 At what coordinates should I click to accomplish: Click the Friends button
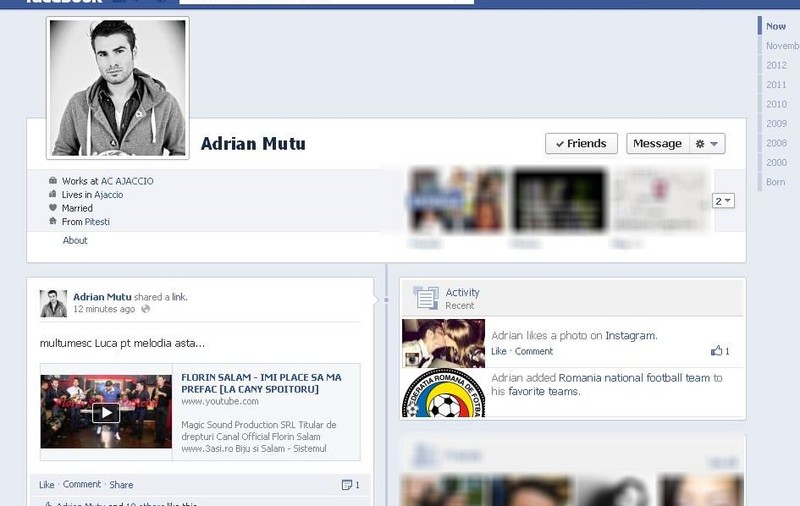[581, 144]
